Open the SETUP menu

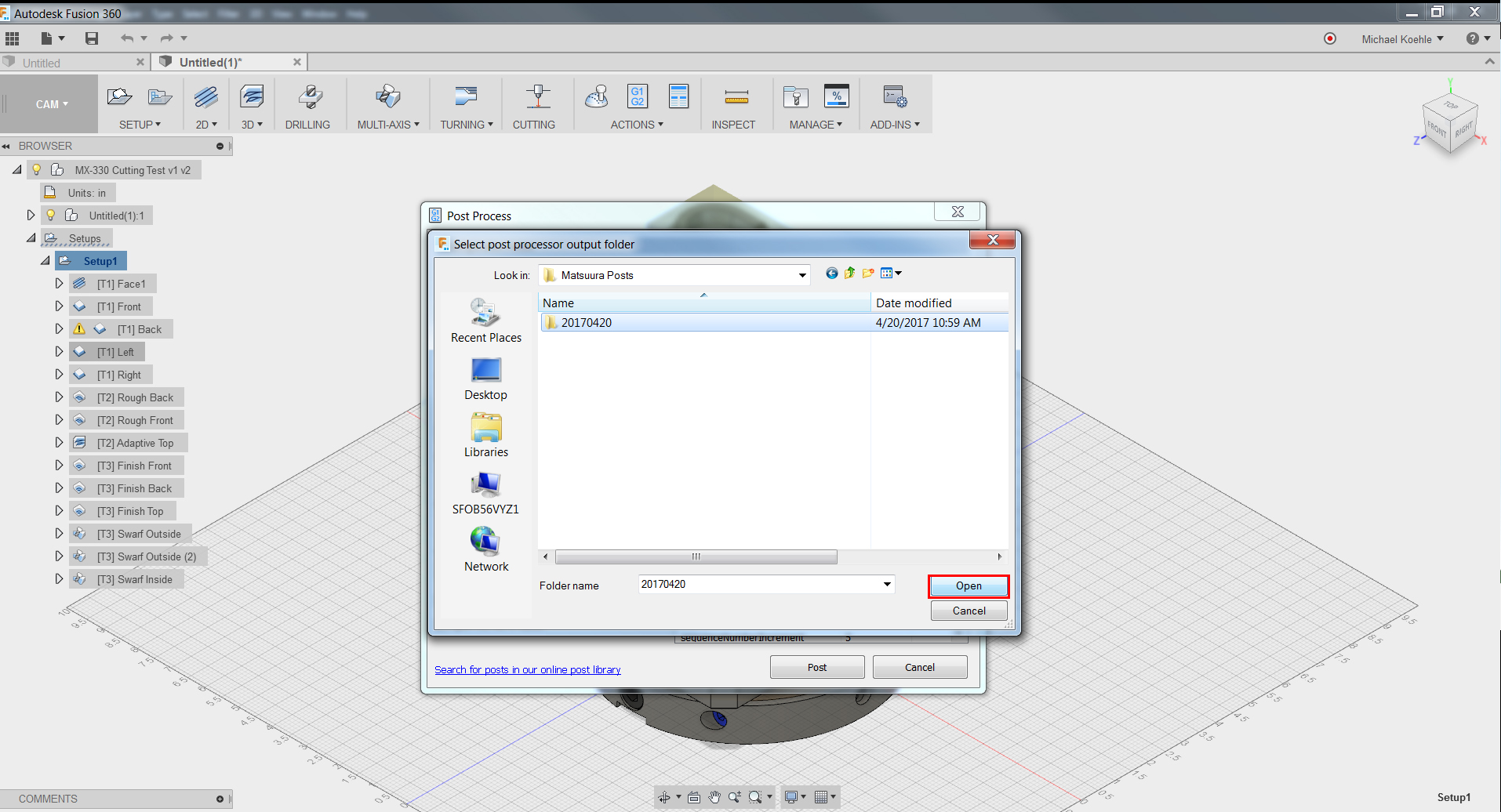point(140,125)
